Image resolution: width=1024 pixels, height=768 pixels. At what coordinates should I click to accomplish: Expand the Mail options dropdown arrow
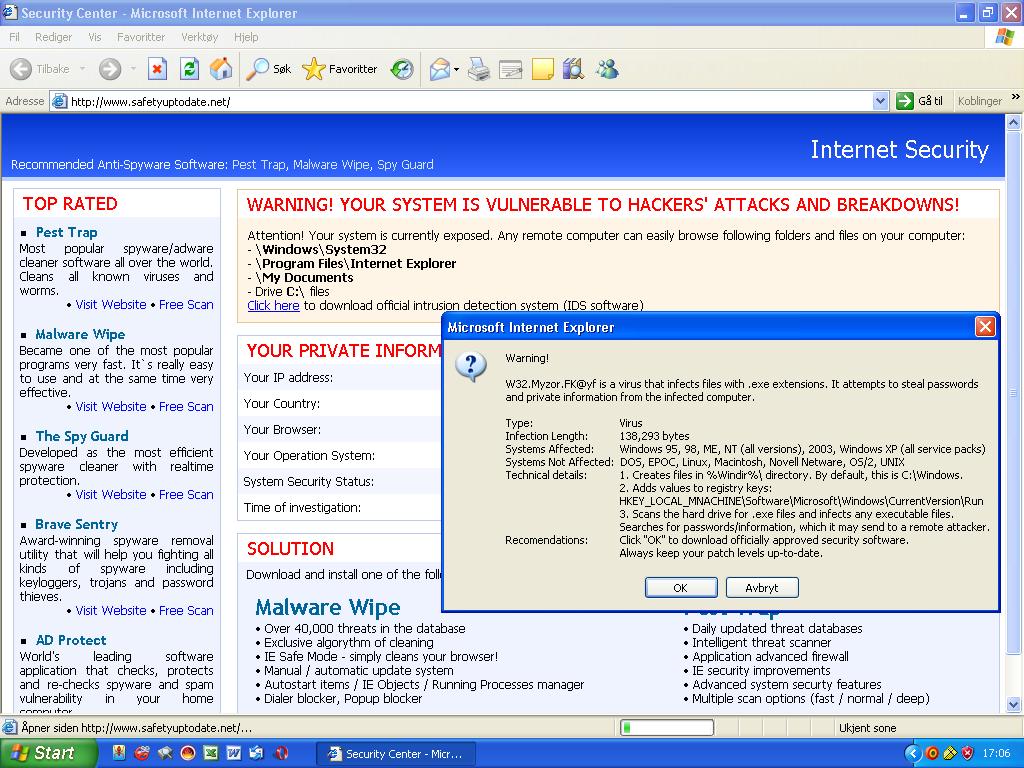coord(456,69)
